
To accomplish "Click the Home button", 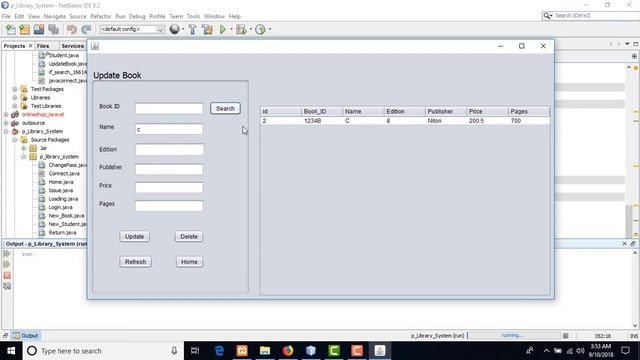I will (189, 262).
